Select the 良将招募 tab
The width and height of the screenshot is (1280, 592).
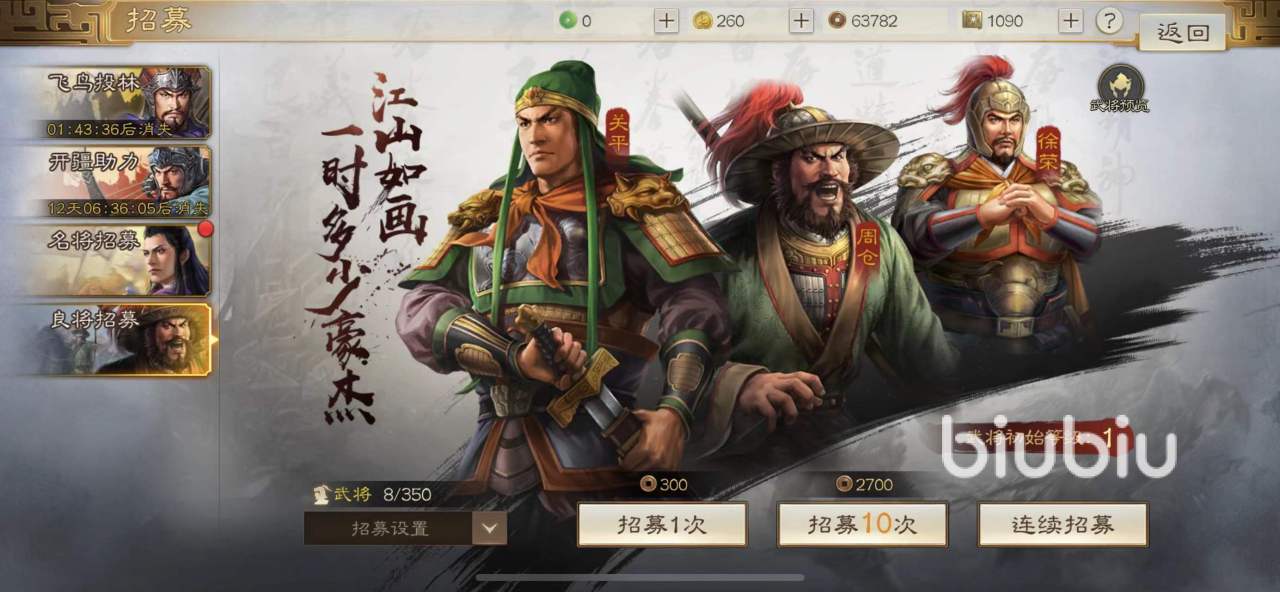pyautogui.click(x=126, y=340)
